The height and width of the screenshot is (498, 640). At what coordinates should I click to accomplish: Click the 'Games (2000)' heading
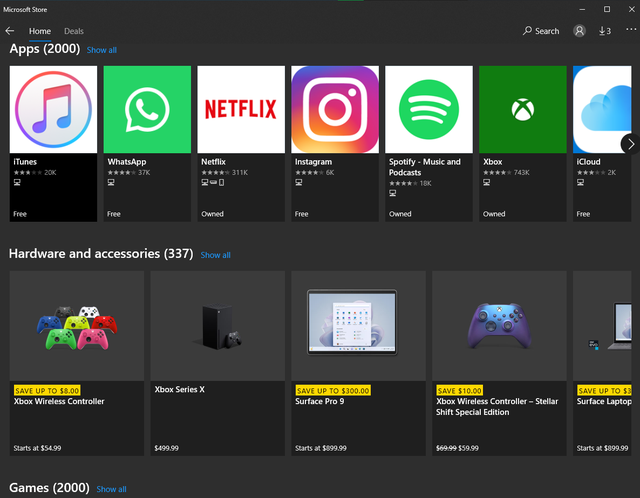tap(49, 488)
